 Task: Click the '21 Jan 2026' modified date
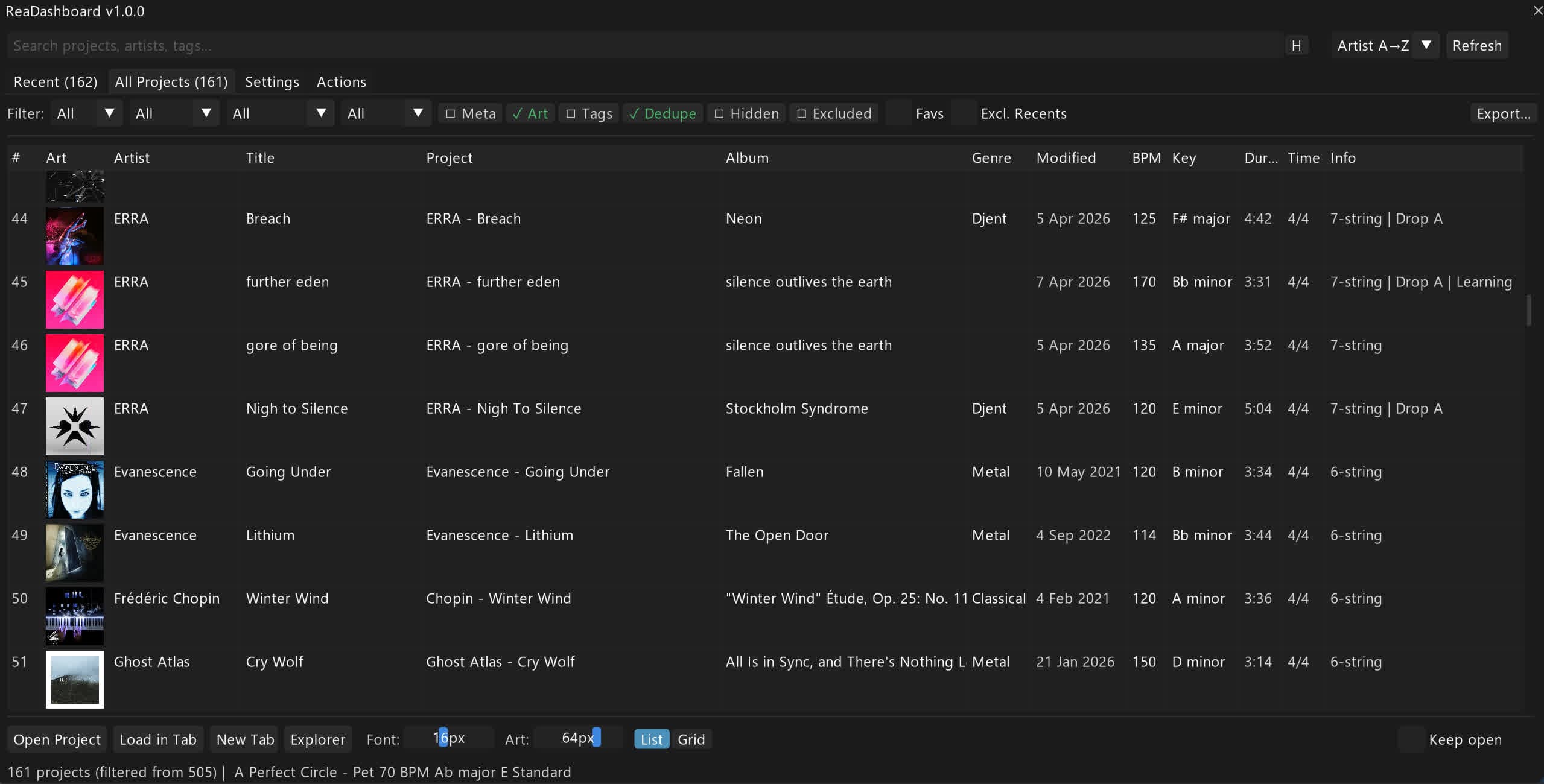(1075, 662)
